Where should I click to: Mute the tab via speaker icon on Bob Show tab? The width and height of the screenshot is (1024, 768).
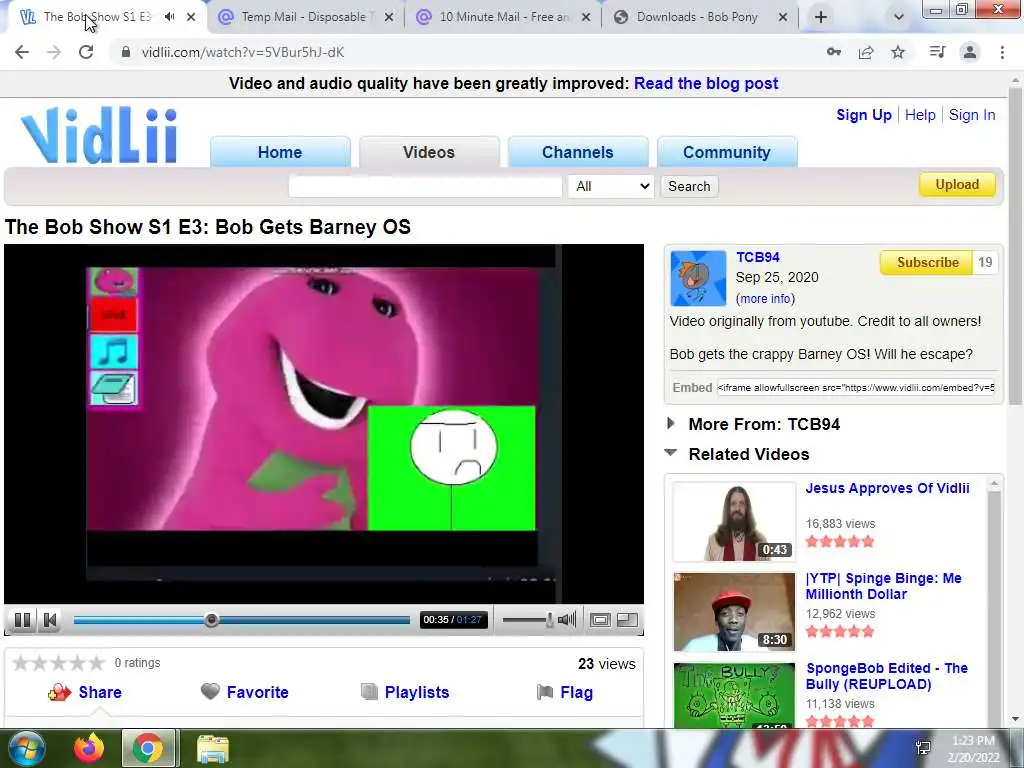tap(170, 17)
